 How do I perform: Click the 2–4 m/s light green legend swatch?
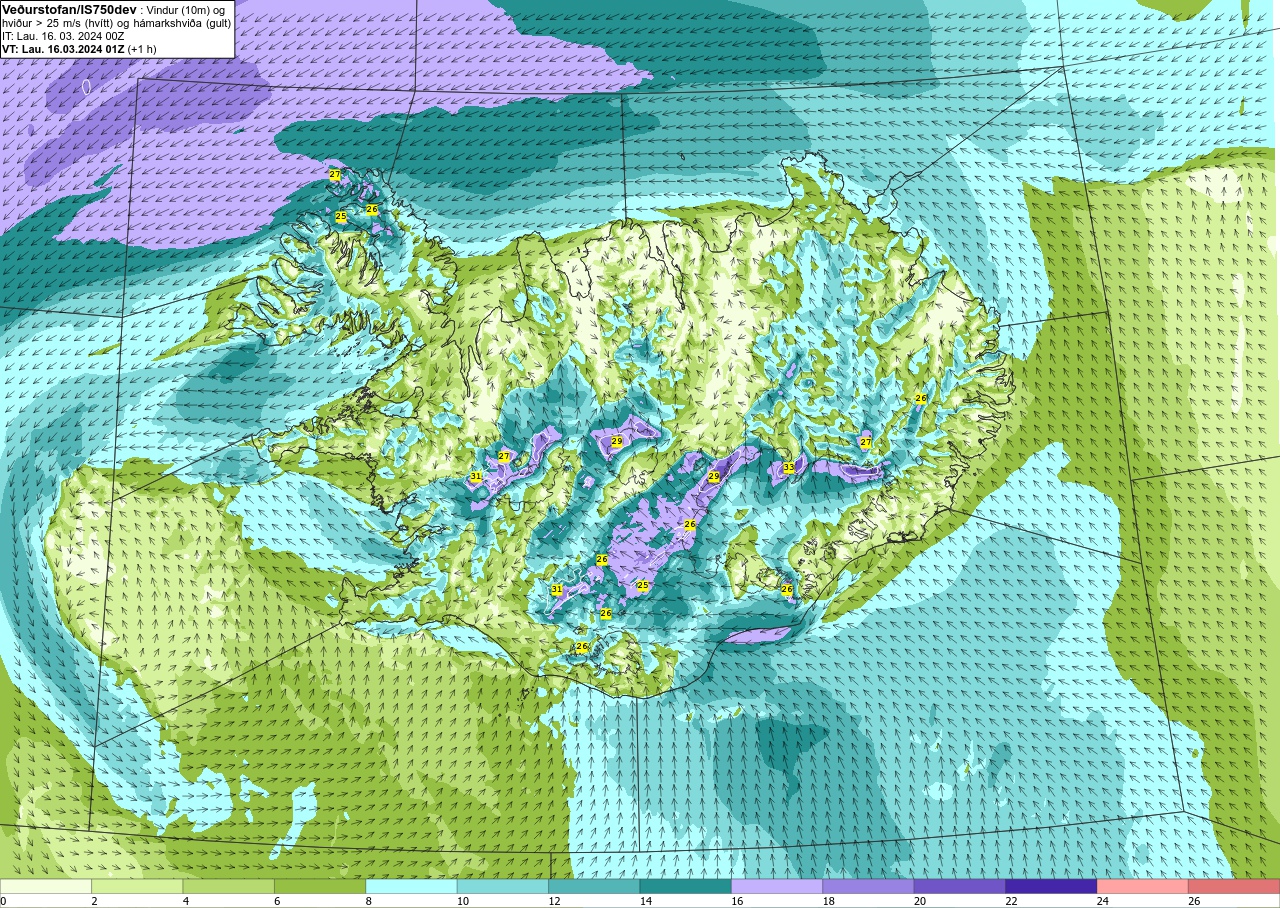tap(137, 886)
